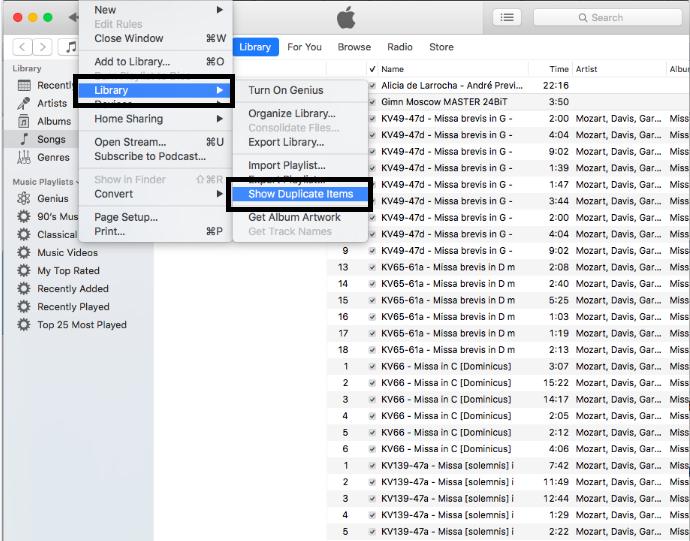Viewport: 690px width, 541px height.
Task: Select Songs music note icon
Action: point(24,139)
